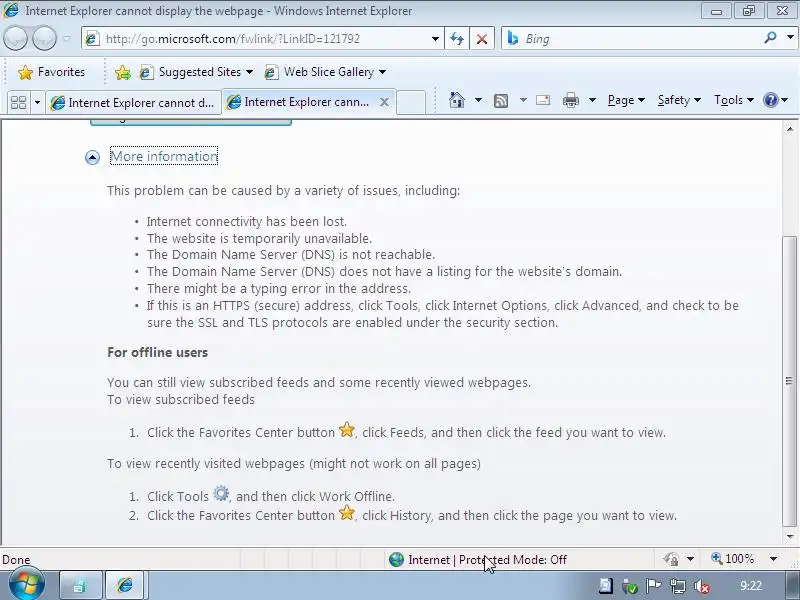Viewport: 800px width, 600px height.
Task: Click 'The website is temporarily unavailable.' bullet
Action: pyautogui.click(x=259, y=238)
